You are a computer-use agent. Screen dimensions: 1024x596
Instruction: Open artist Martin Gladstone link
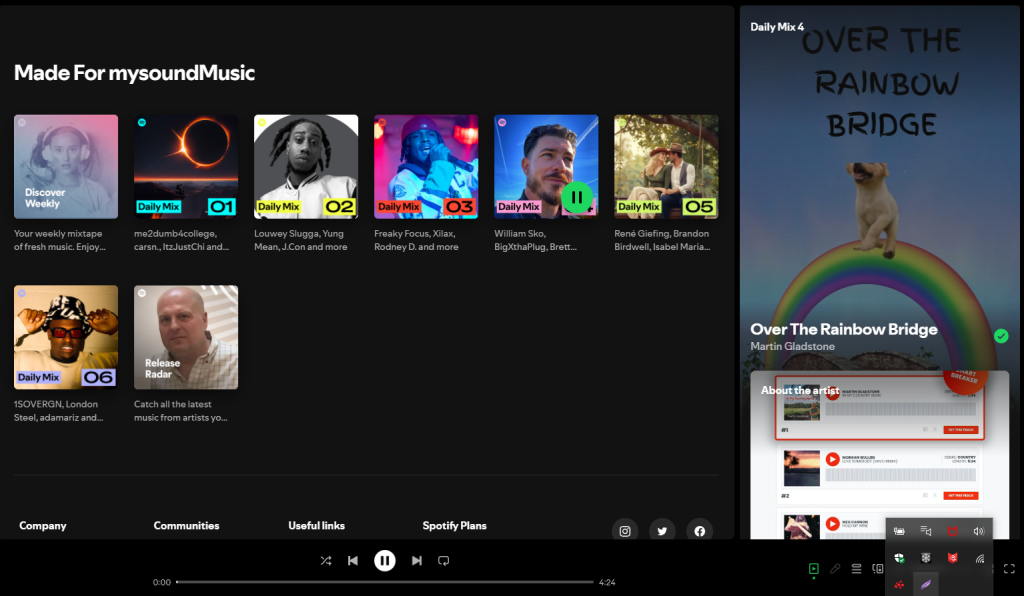point(792,346)
